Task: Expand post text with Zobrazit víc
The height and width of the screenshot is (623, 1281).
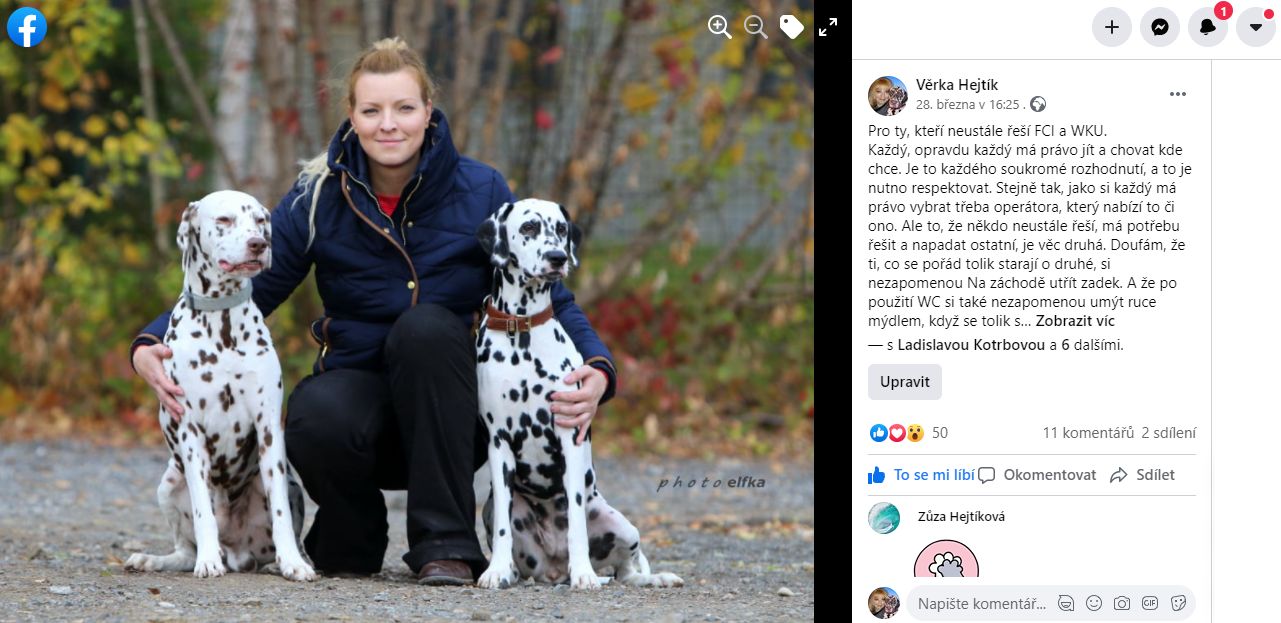Action: 1075,321
